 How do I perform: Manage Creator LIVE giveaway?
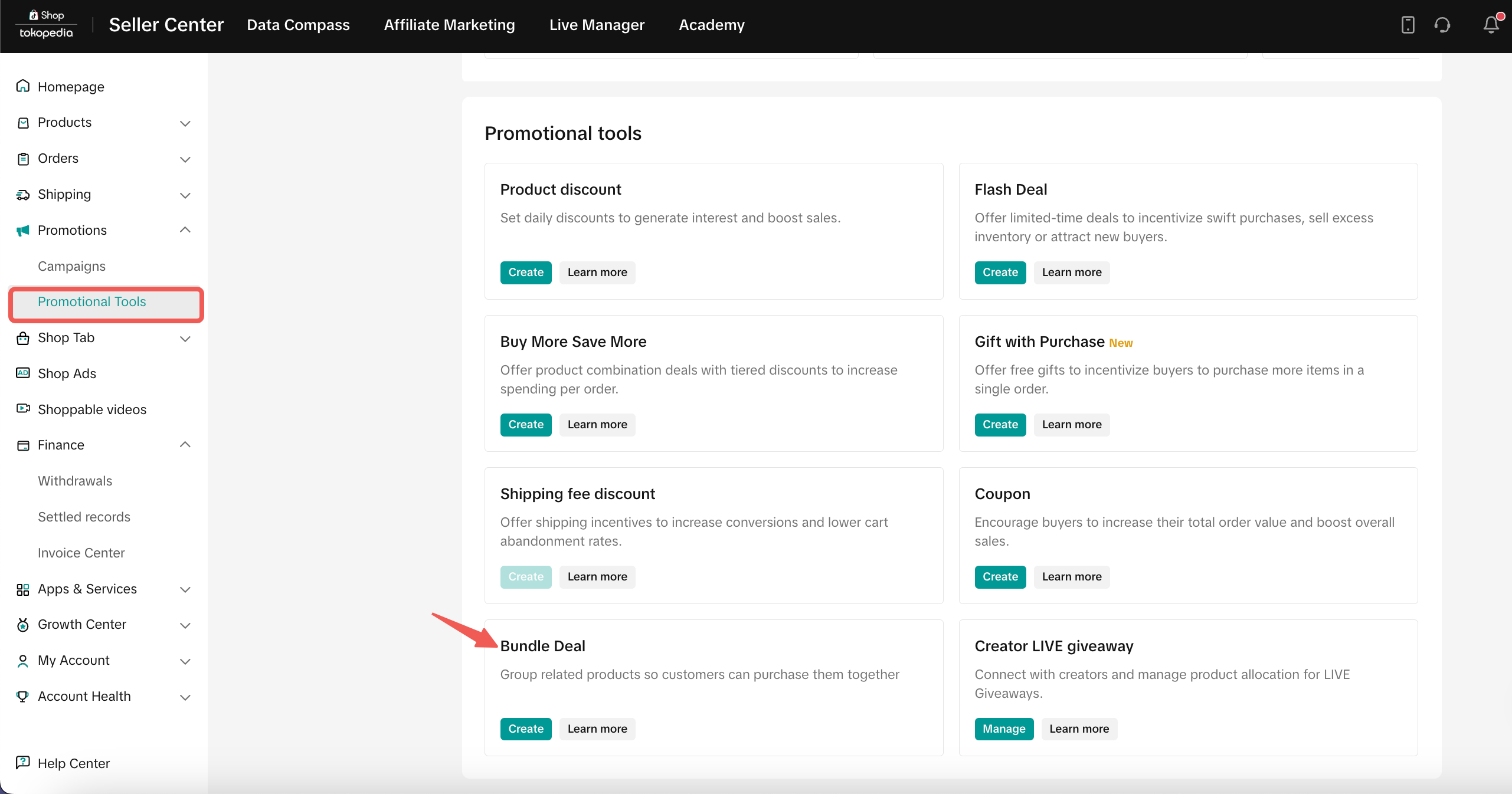pyautogui.click(x=1003, y=729)
